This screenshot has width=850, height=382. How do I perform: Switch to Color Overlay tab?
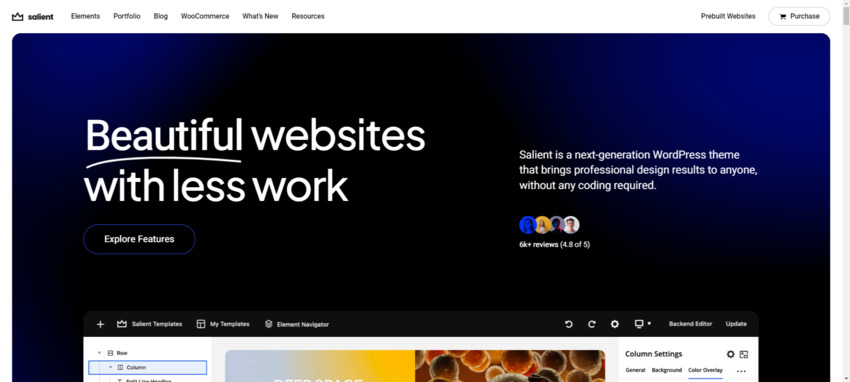click(705, 370)
